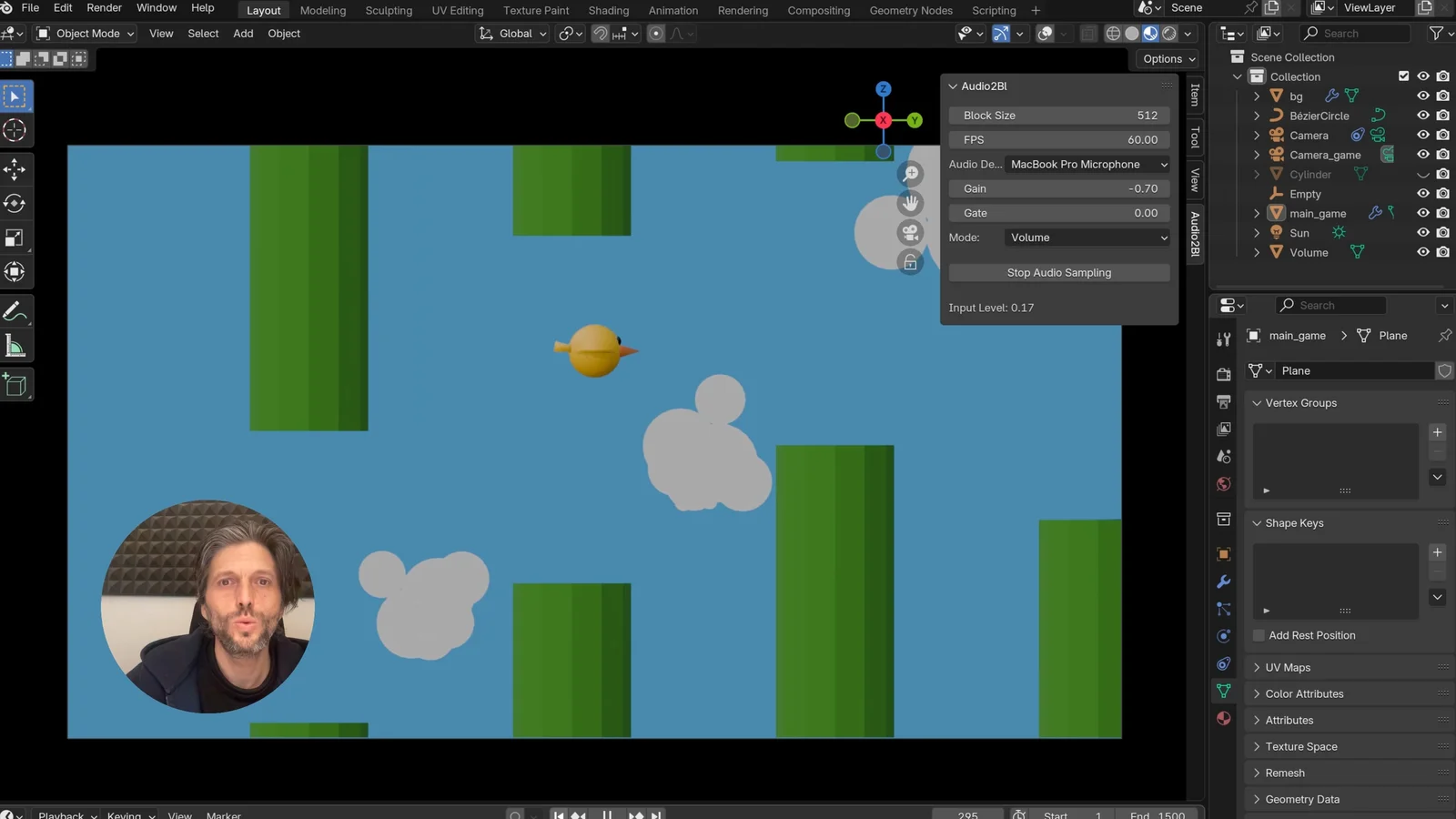Open the Modeling workspace tab
This screenshot has height=819, width=1456.
pos(322,10)
